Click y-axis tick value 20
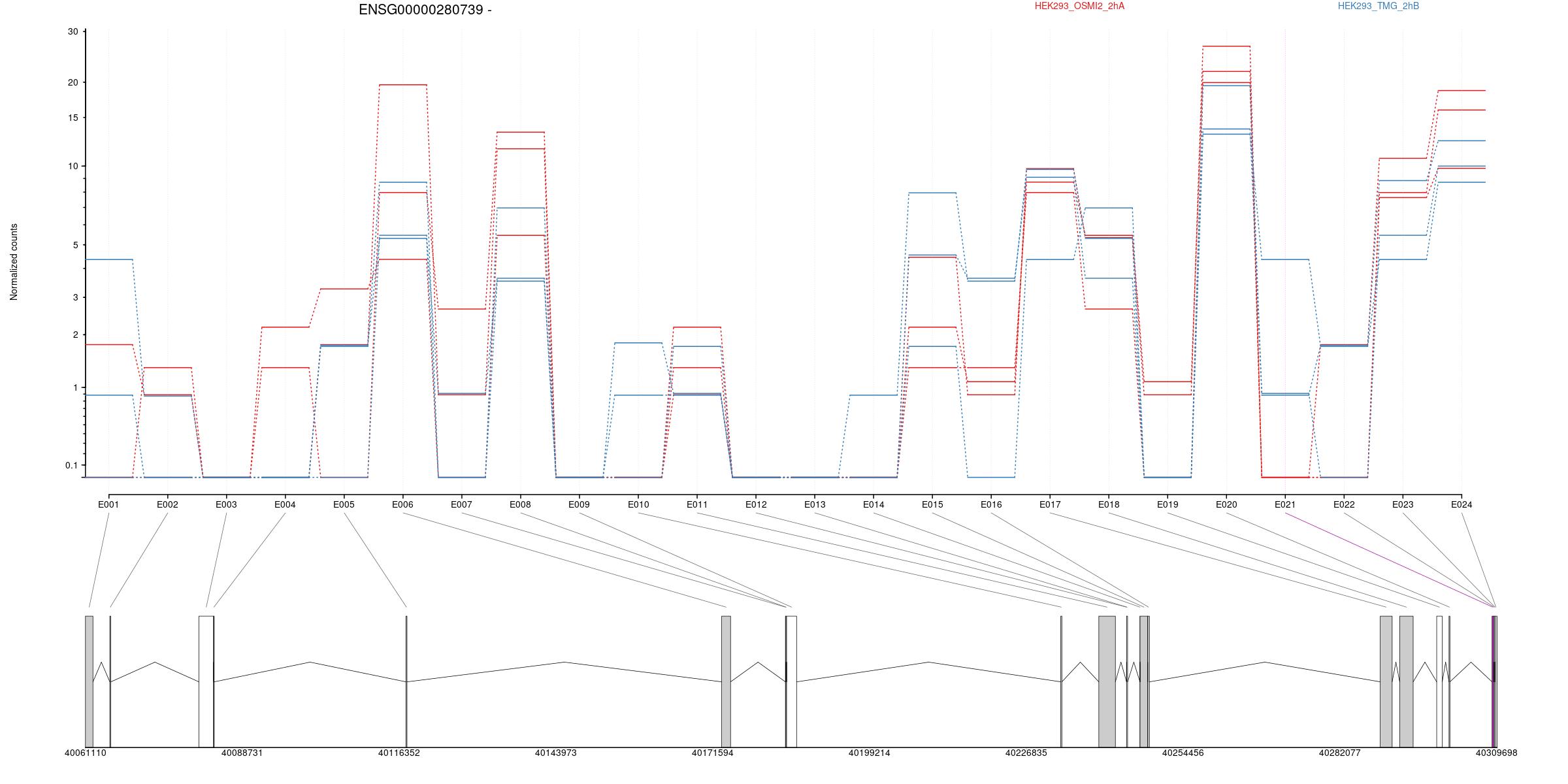 coord(73,82)
